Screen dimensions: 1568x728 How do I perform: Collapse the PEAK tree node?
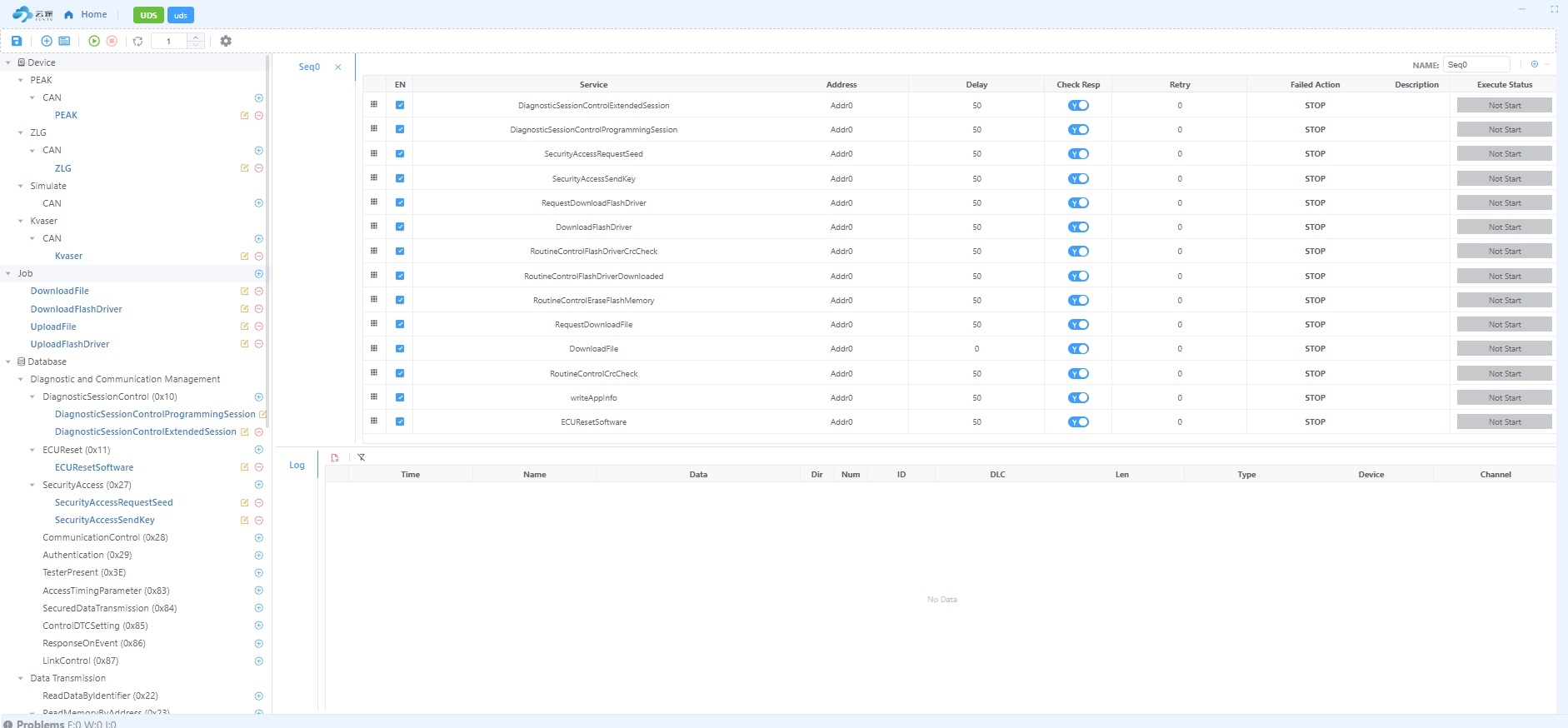21,80
